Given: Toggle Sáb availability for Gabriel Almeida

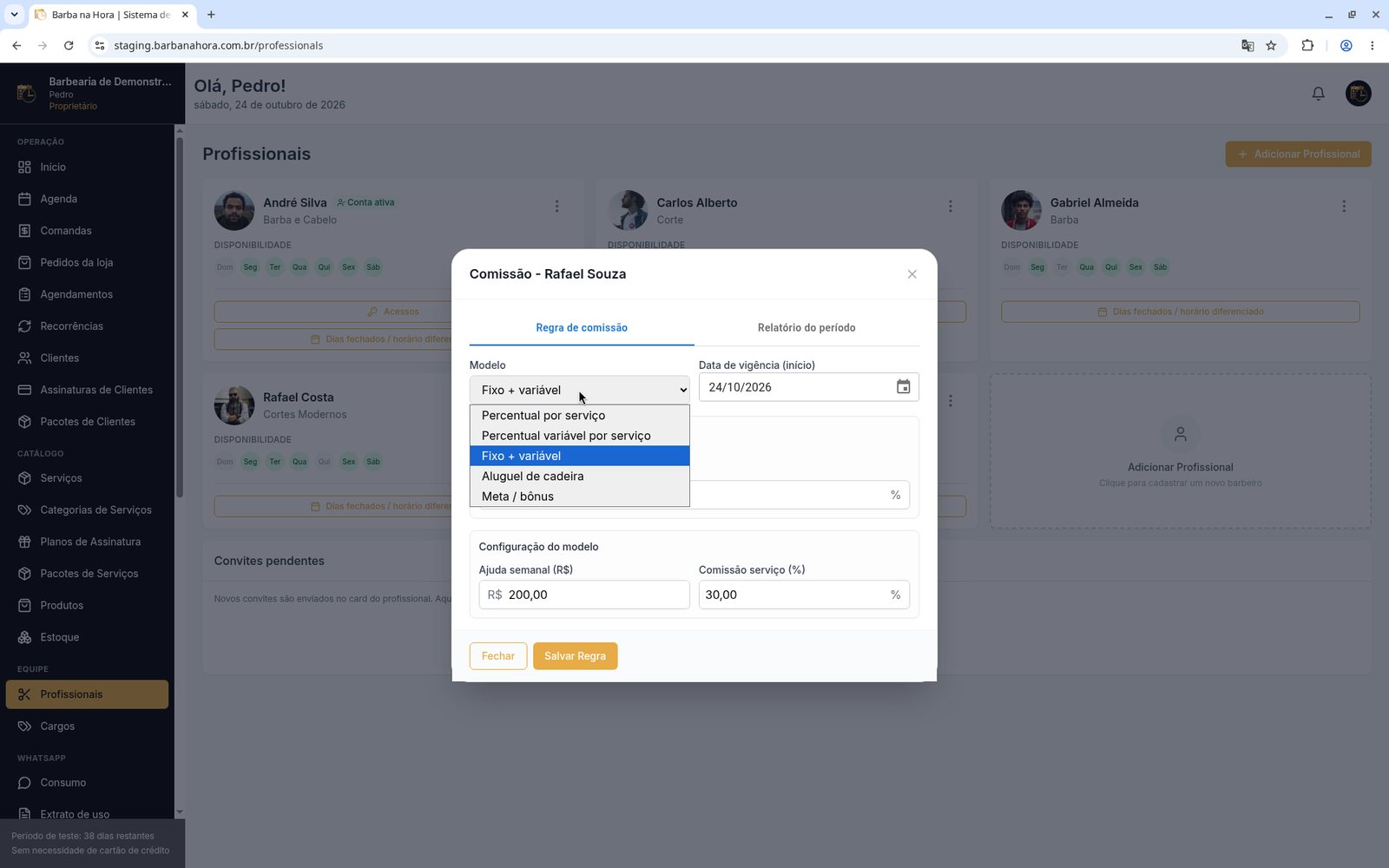Looking at the screenshot, I should (x=1160, y=267).
